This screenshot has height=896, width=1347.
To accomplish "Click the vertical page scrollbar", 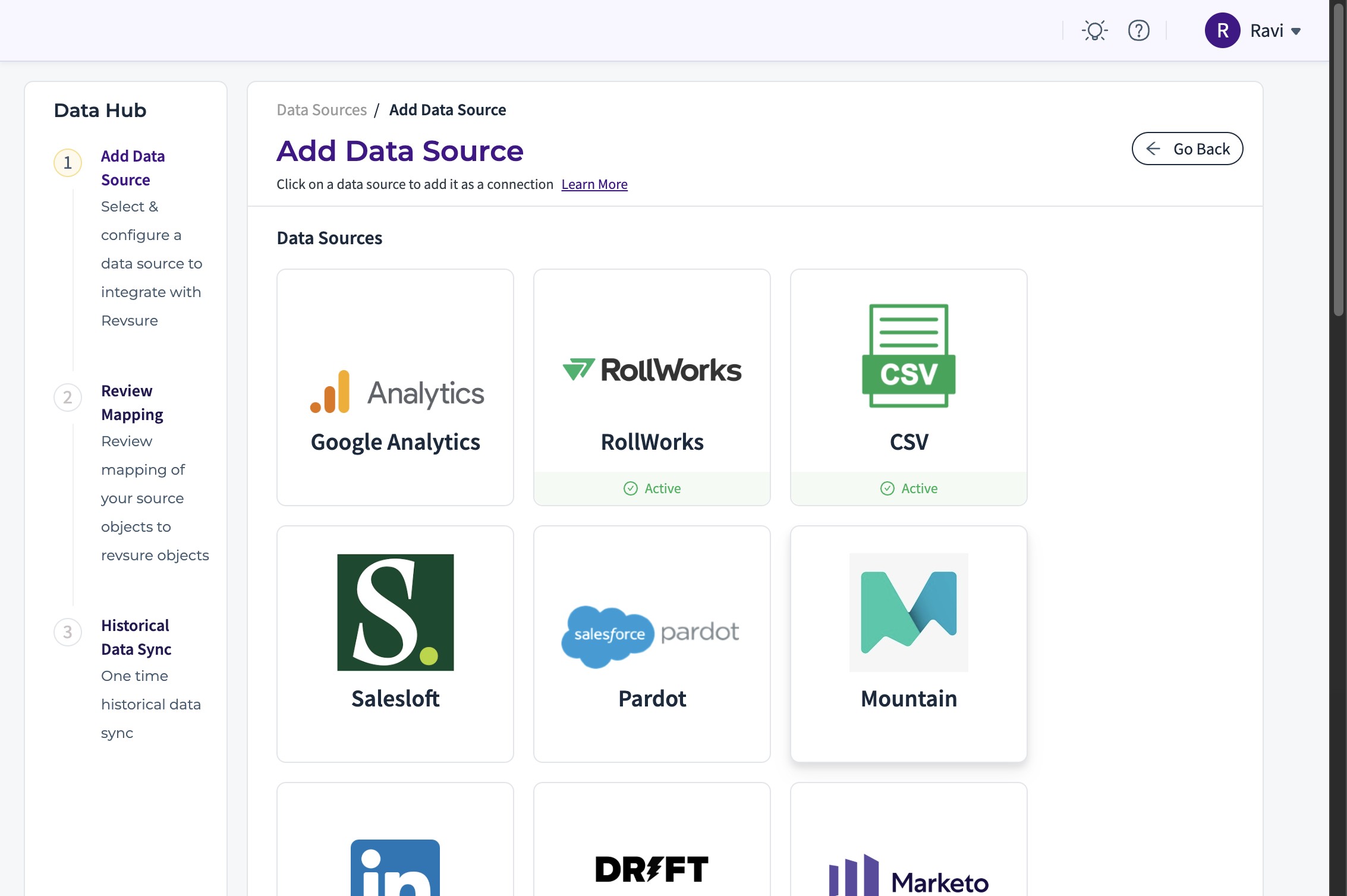I will (1338, 160).
